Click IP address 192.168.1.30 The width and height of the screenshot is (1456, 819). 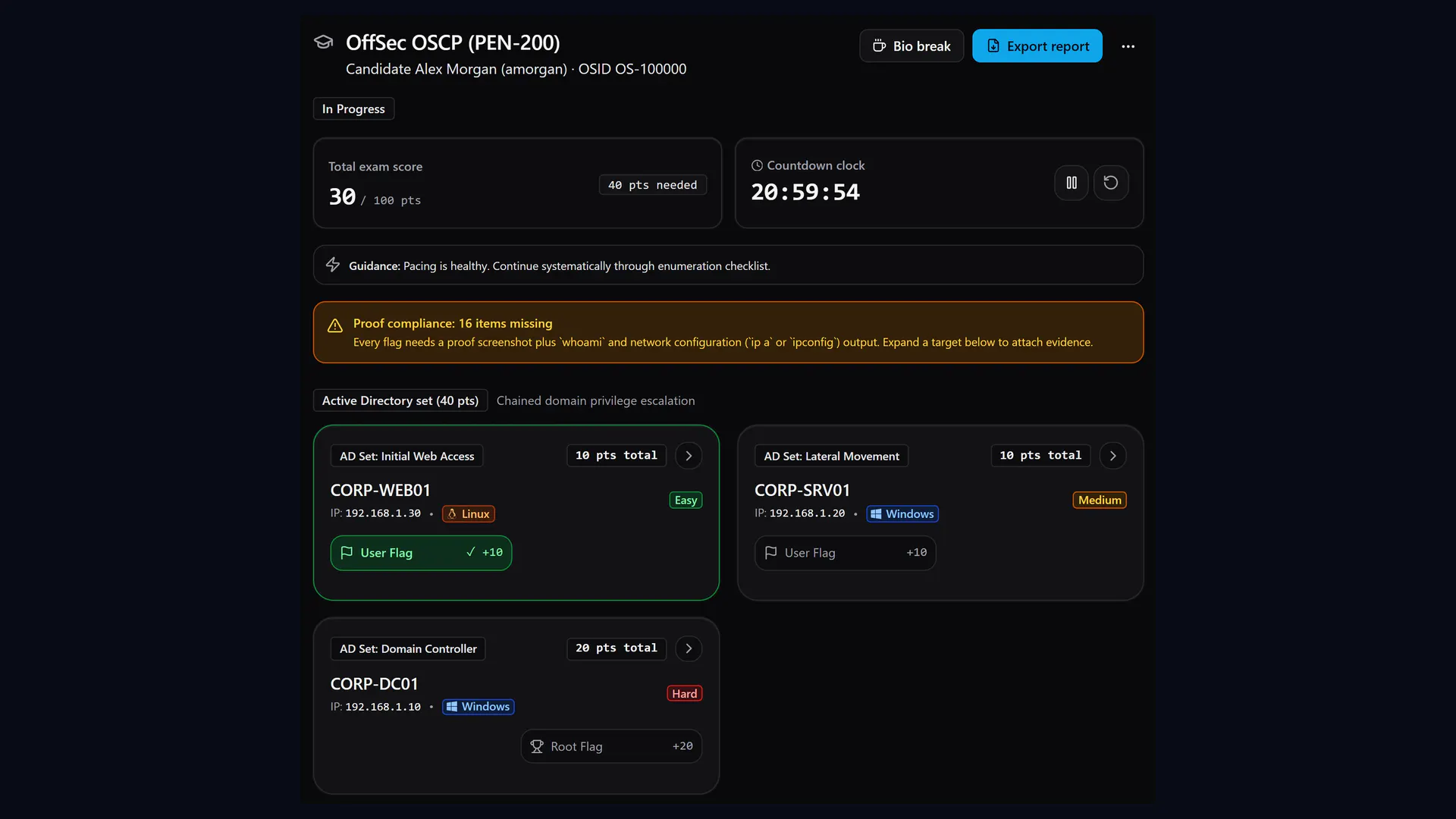pyautogui.click(x=383, y=513)
